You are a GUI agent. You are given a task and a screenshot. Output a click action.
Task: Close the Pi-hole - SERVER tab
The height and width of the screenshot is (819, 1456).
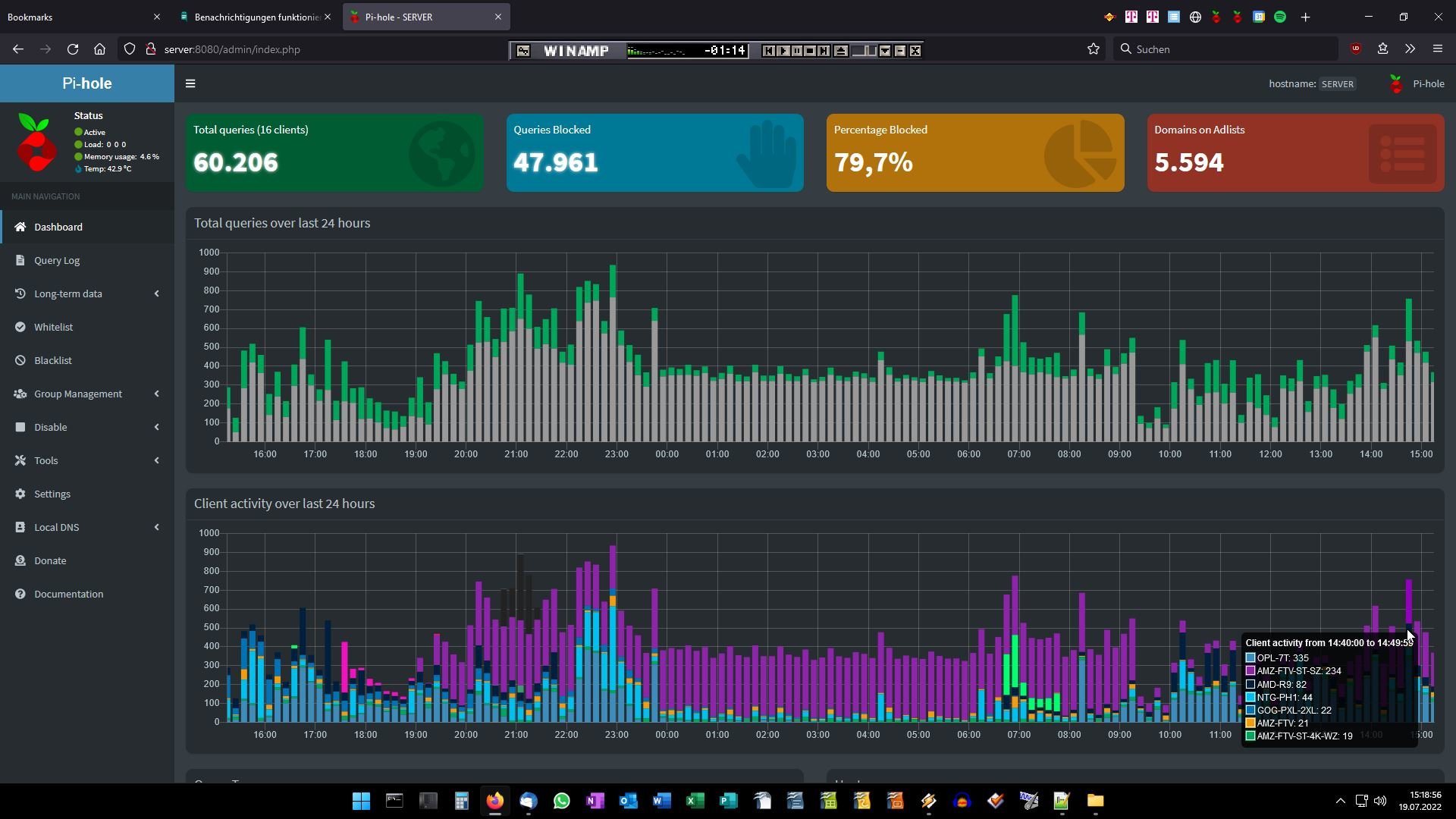tap(498, 17)
